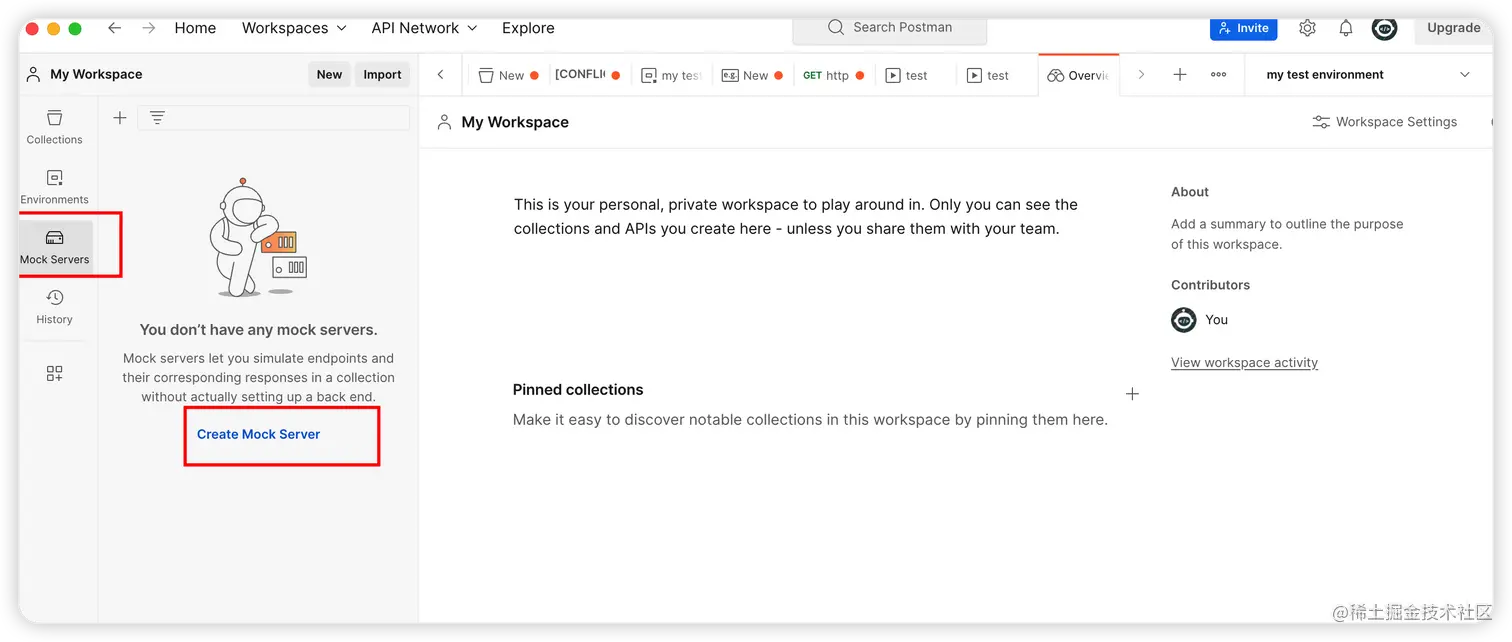
Task: Open the settings gear icon
Action: [1307, 28]
